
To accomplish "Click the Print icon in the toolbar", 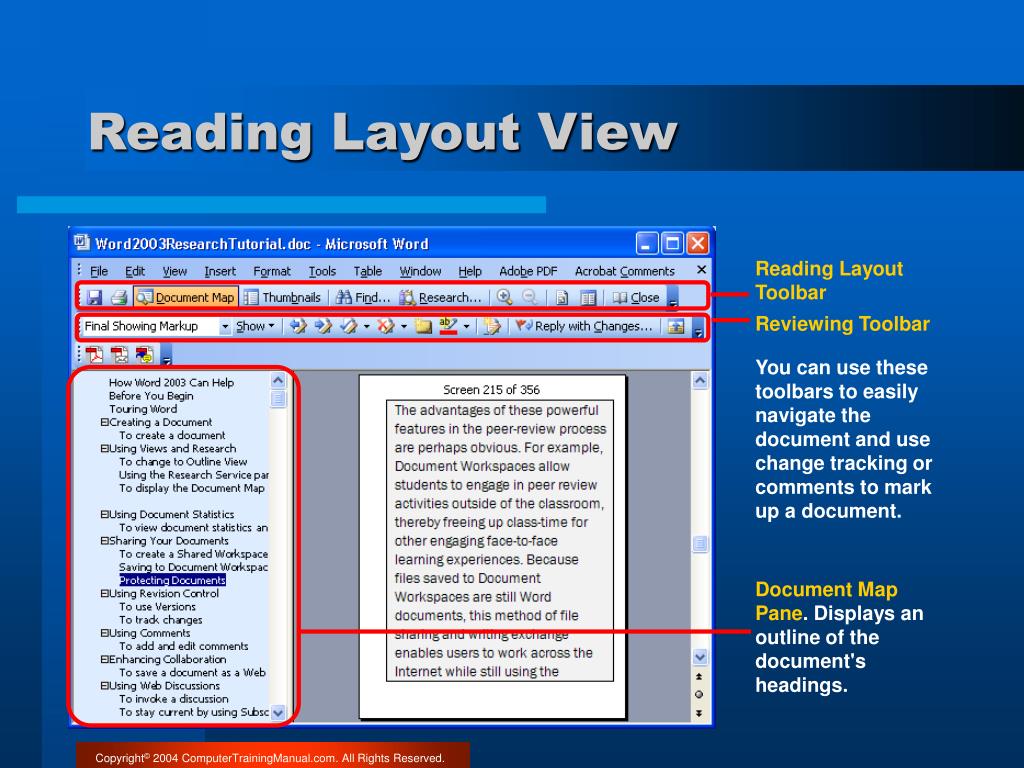I will [119, 298].
